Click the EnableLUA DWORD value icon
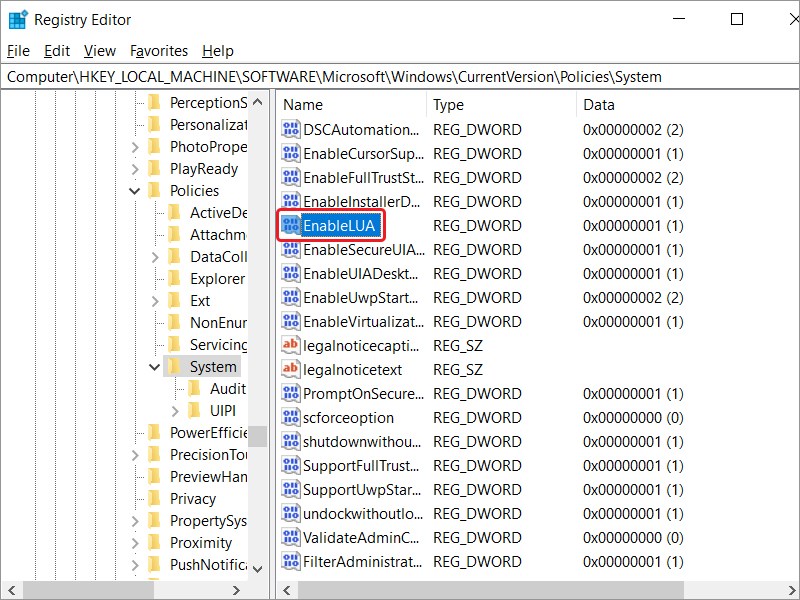 tap(291, 226)
